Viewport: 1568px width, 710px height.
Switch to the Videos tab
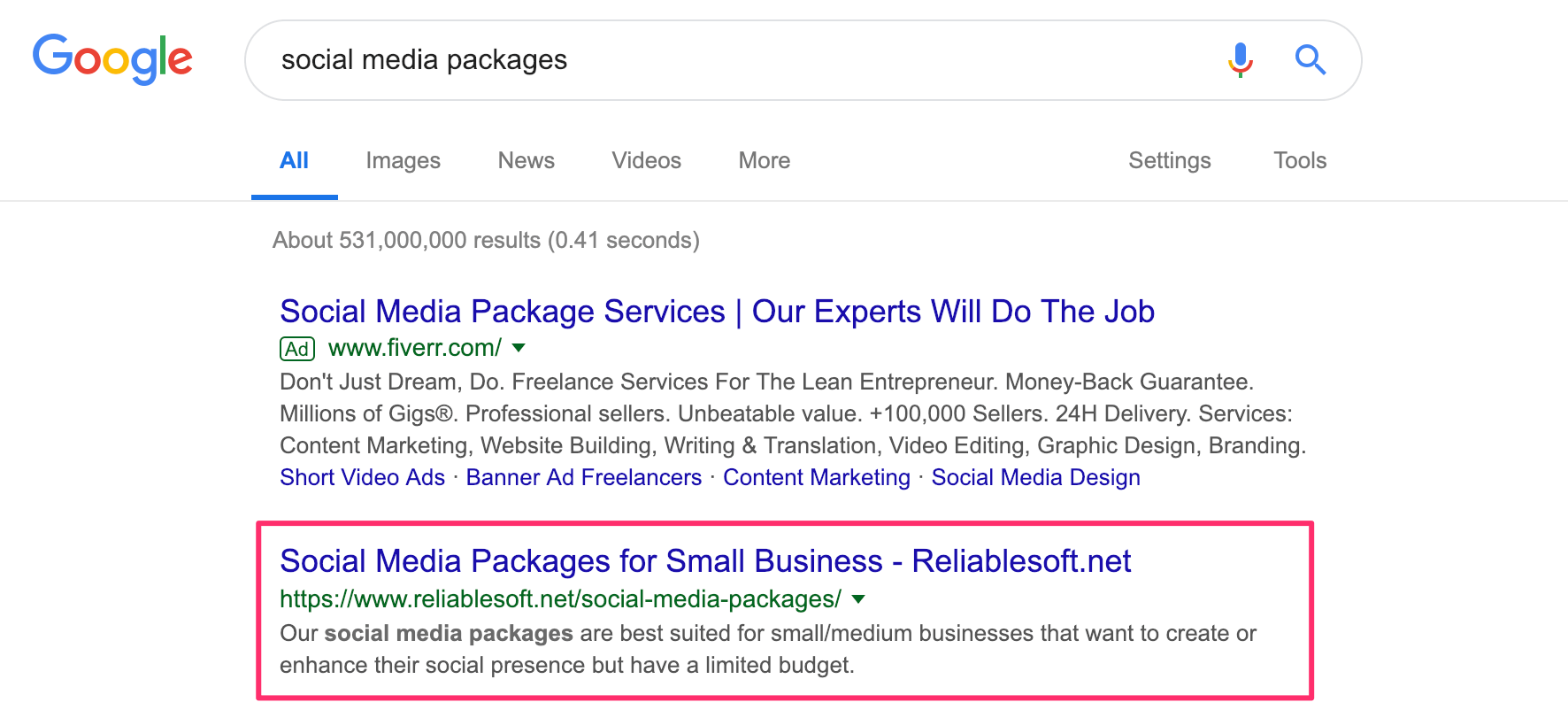tap(646, 160)
